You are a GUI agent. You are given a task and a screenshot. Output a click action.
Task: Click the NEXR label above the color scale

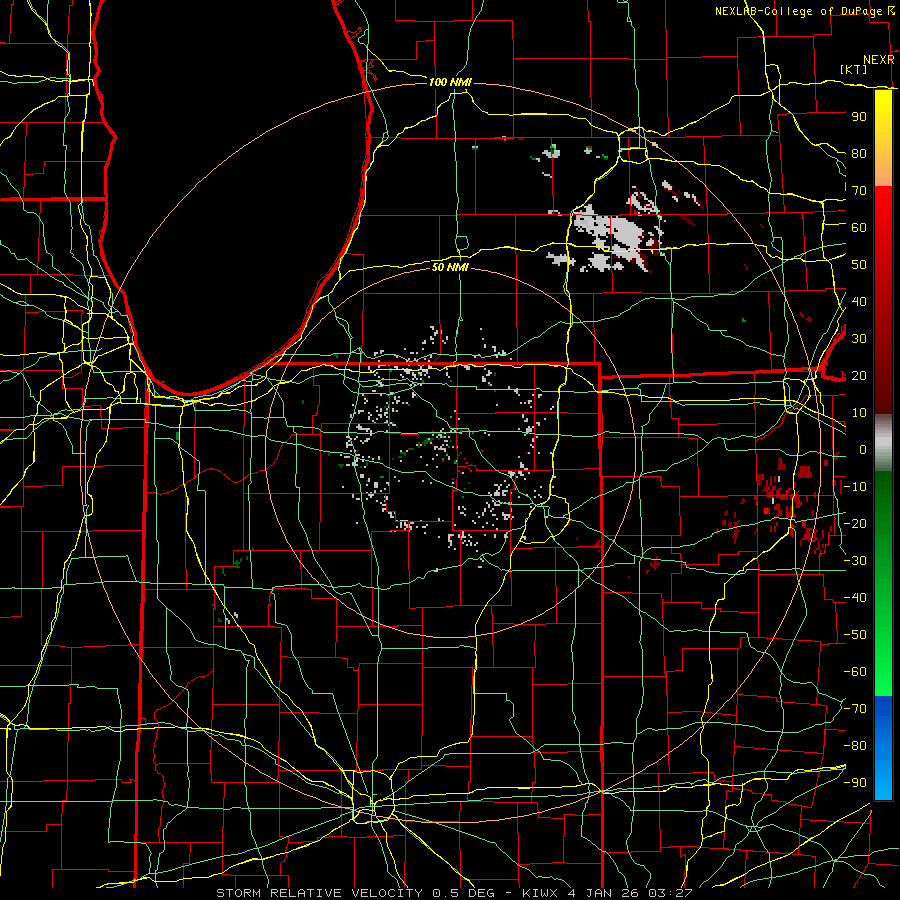[x=879, y=60]
